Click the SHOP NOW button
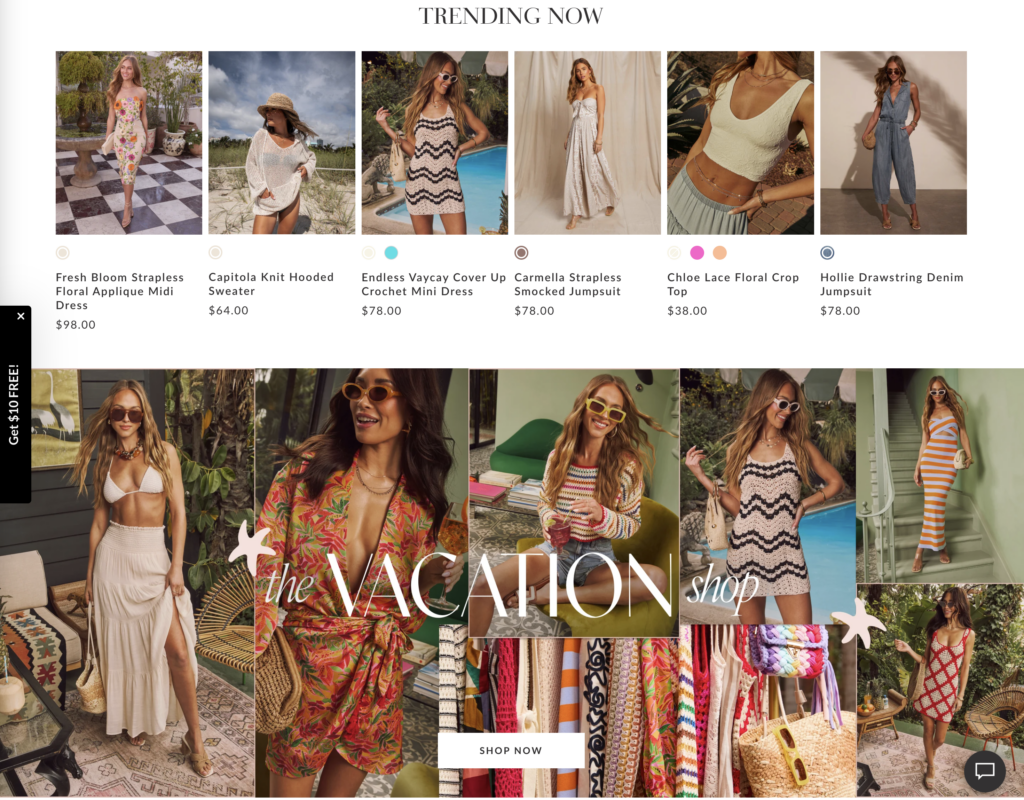Image resolution: width=1024 pixels, height=800 pixels. click(x=511, y=750)
